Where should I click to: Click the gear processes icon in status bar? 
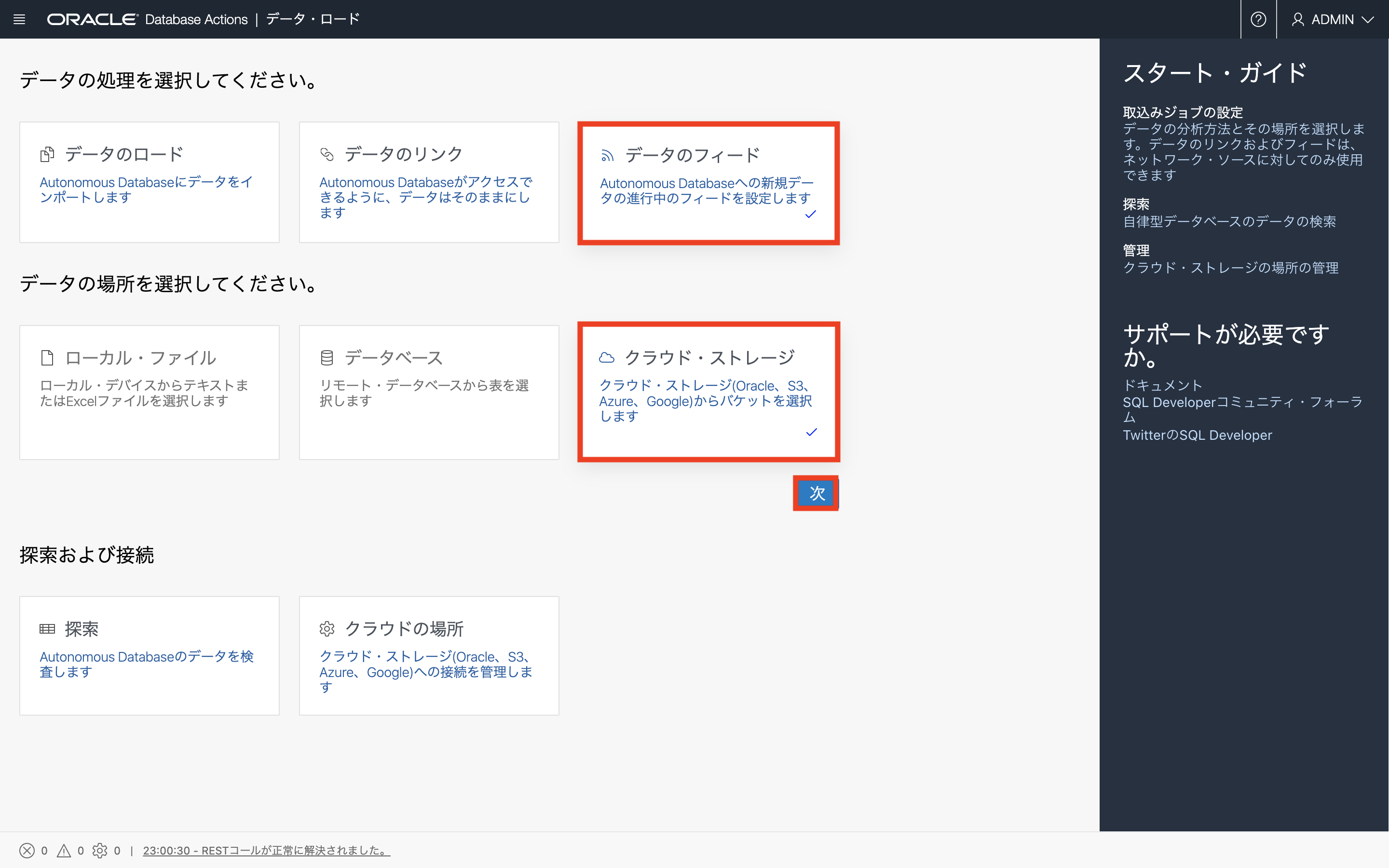tap(100, 850)
